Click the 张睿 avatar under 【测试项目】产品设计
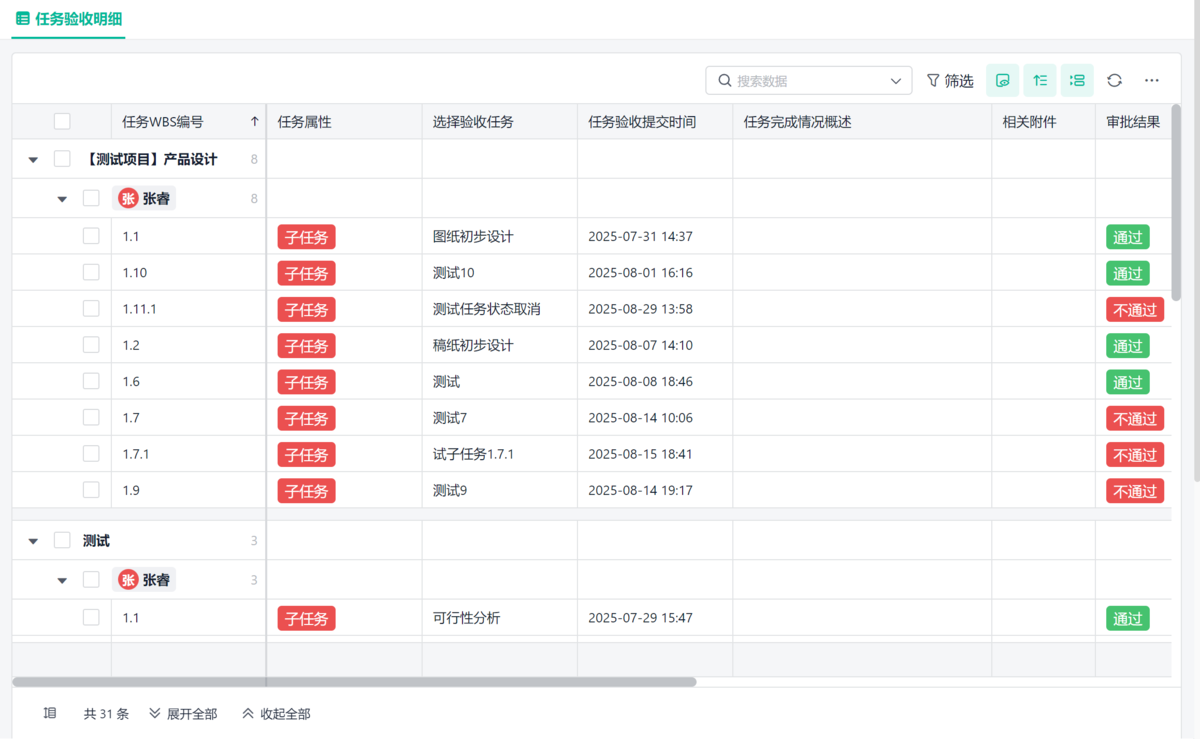 coord(128,199)
